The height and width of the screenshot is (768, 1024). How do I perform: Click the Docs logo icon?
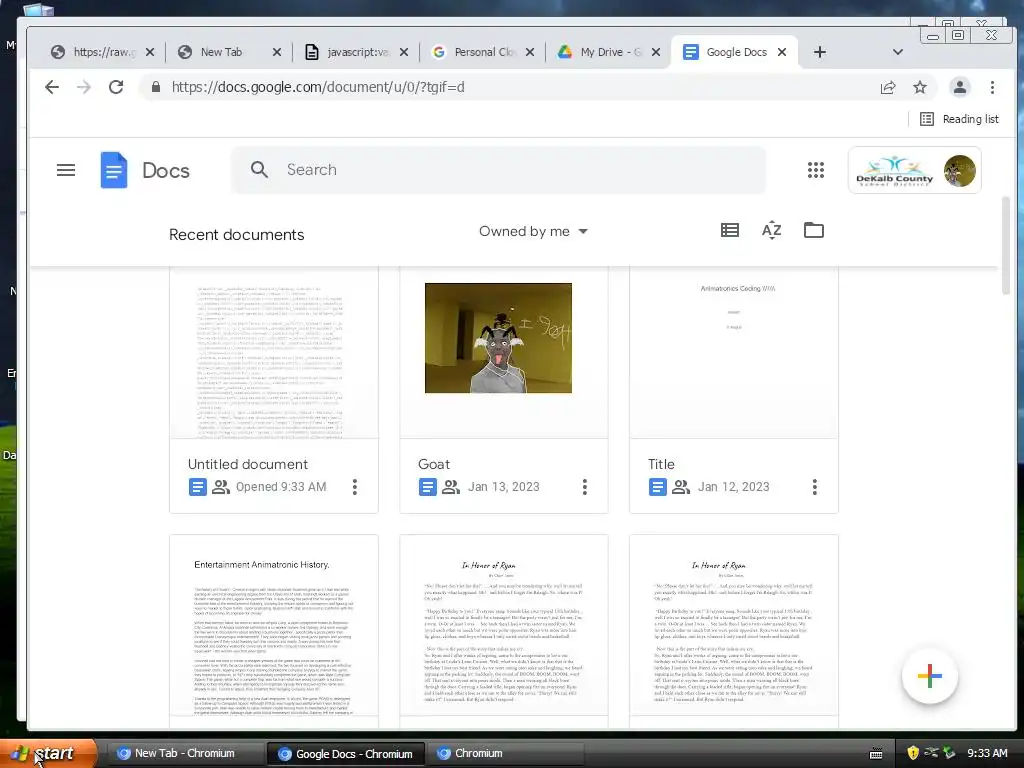[x=114, y=170]
